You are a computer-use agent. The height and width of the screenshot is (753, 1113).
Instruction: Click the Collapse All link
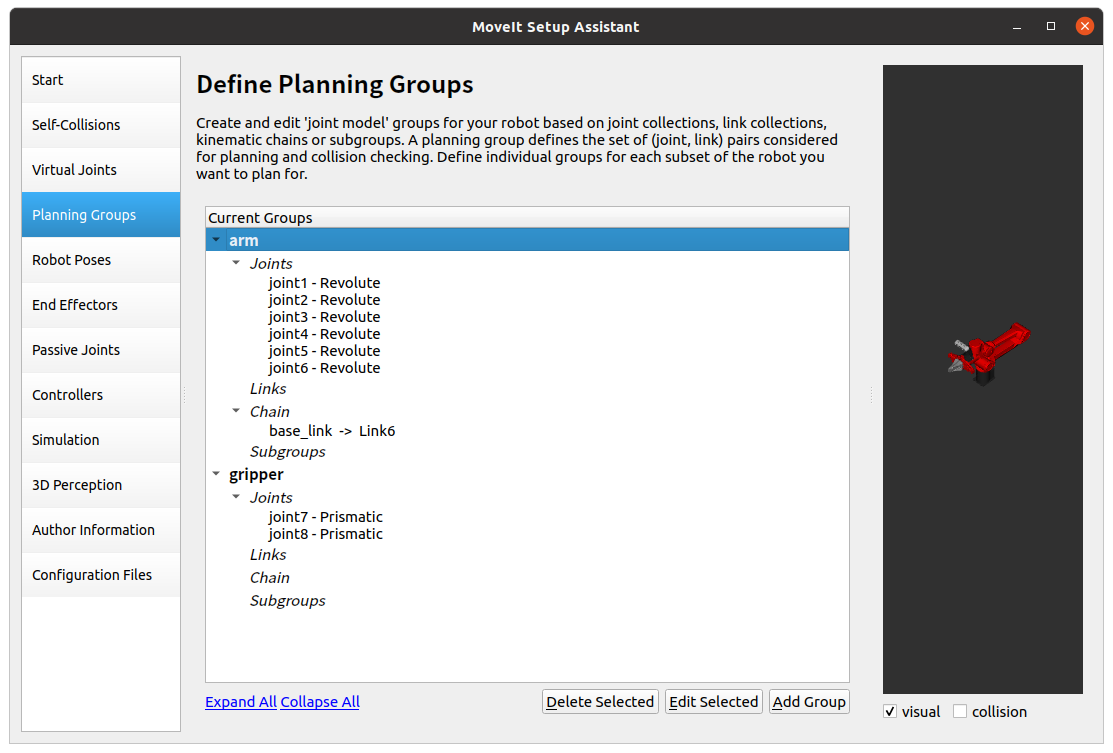(320, 702)
